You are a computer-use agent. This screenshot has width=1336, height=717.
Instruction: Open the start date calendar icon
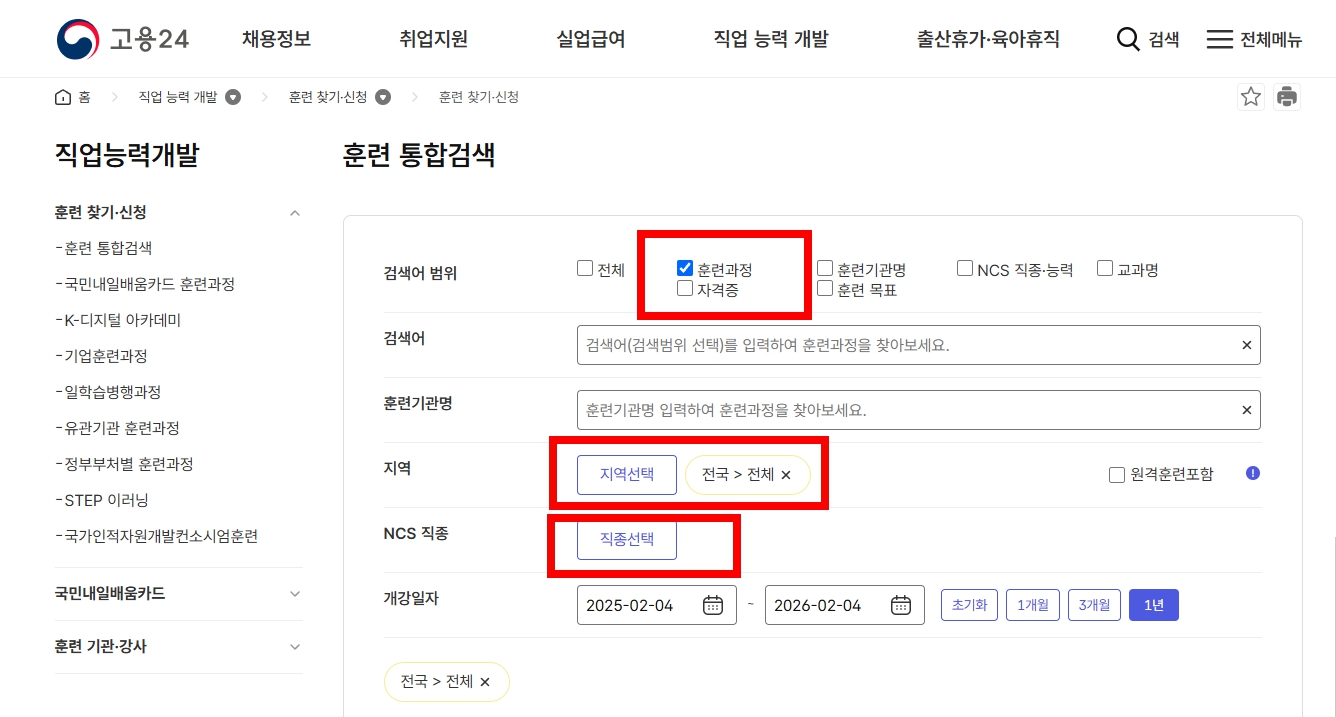(712, 604)
